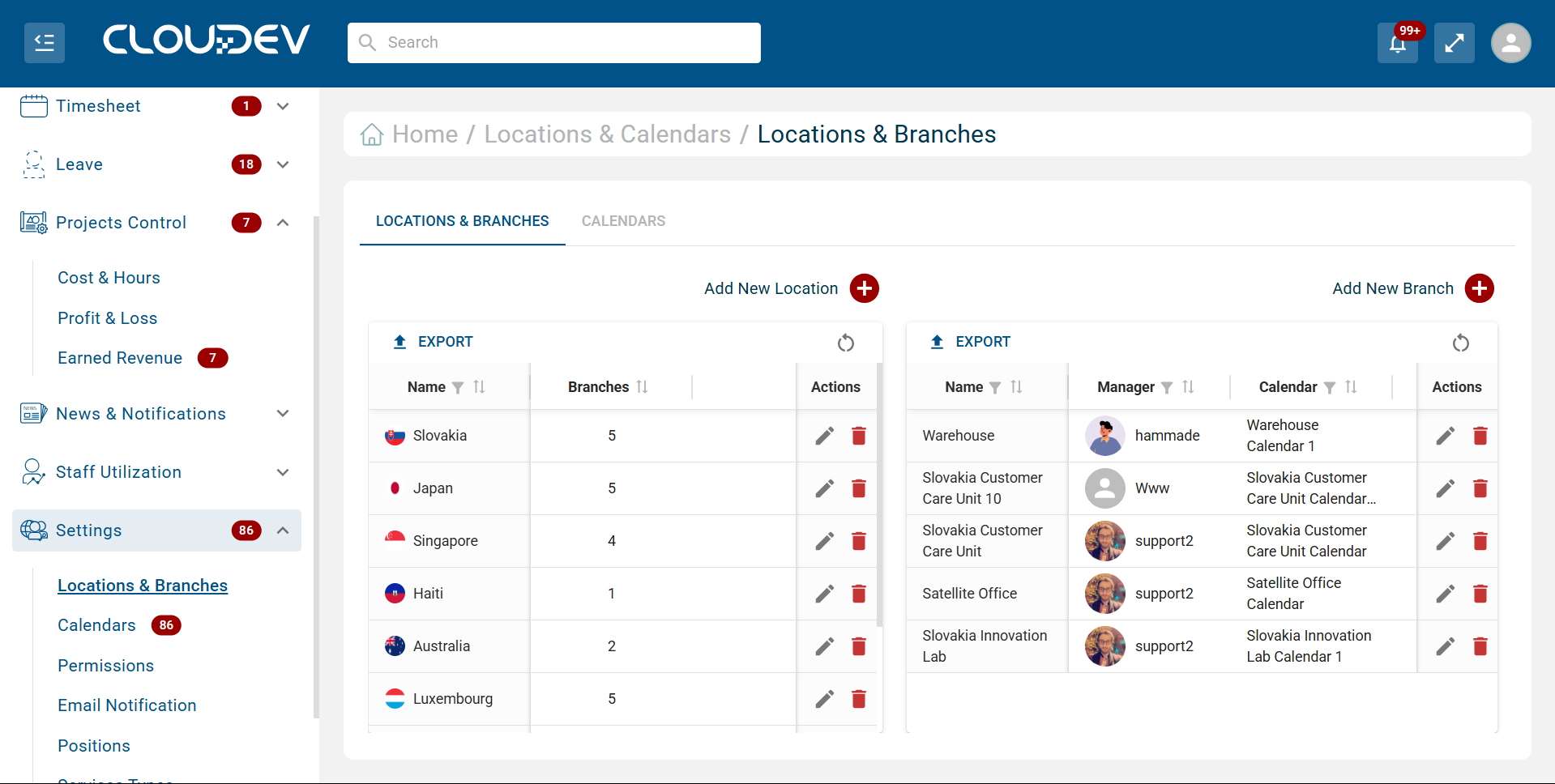Sort locations by Name column
Viewport: 1555px width, 784px height.
(x=479, y=387)
